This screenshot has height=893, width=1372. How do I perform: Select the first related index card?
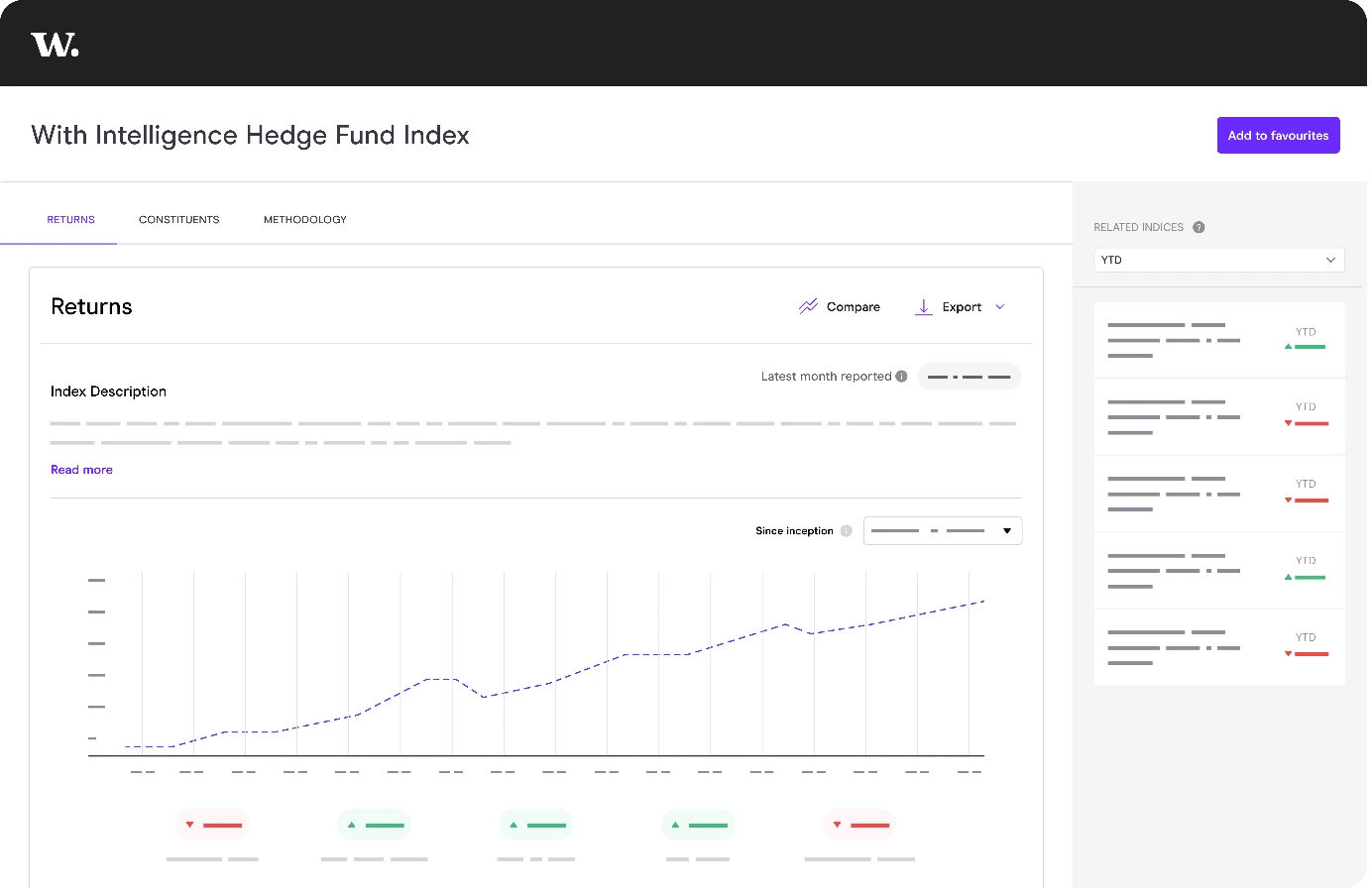pos(1219,340)
